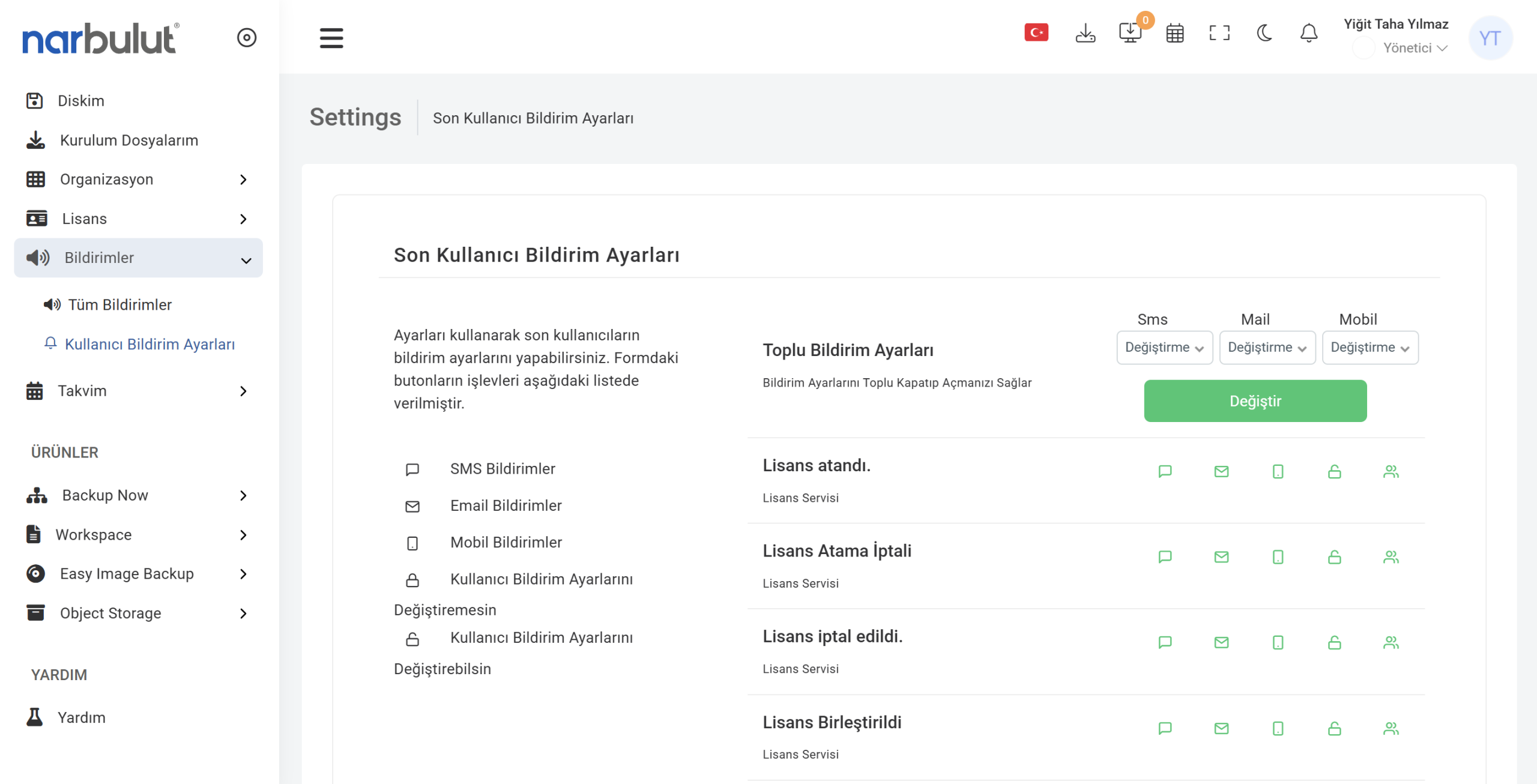The width and height of the screenshot is (1537, 784).
Task: Open the Mobil Değiştirme dropdown
Action: coord(1369,348)
